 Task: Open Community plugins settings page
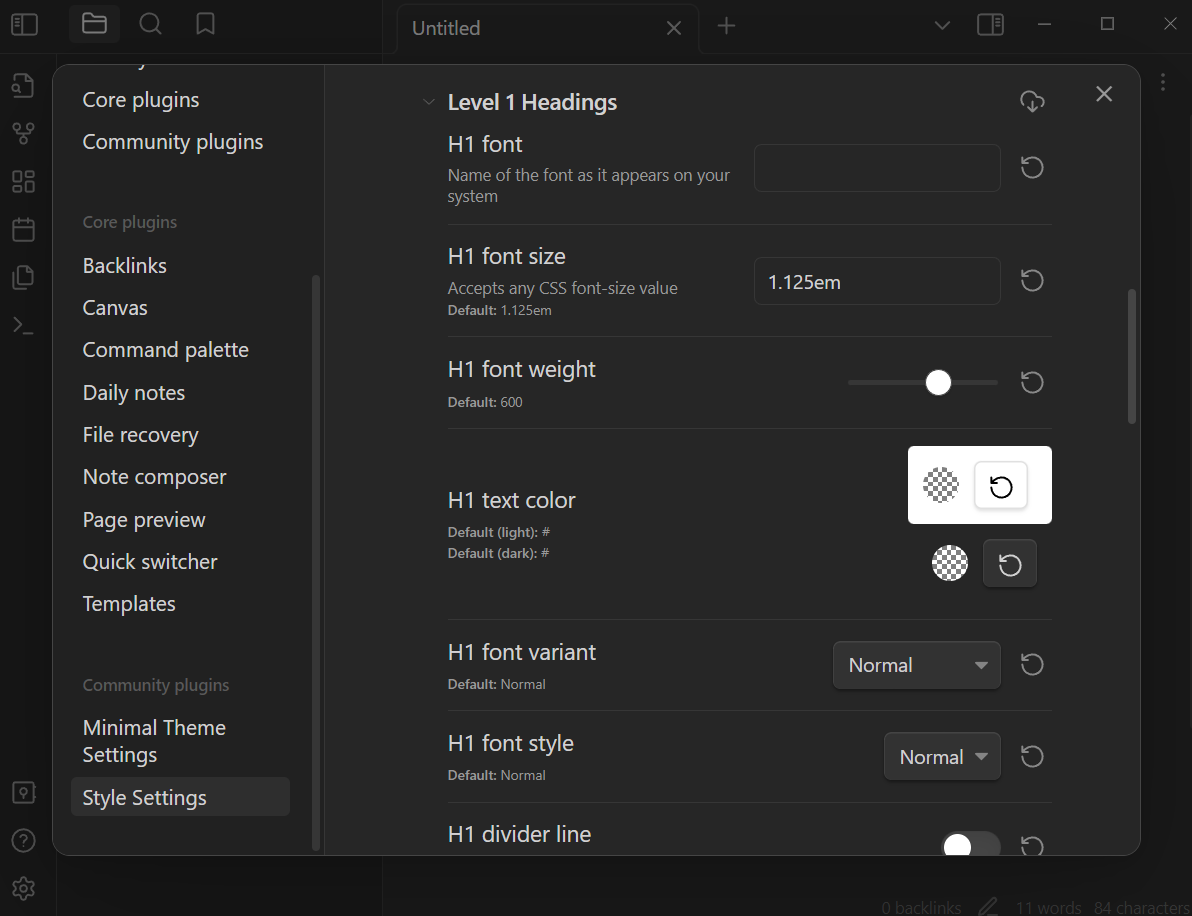coord(173,141)
